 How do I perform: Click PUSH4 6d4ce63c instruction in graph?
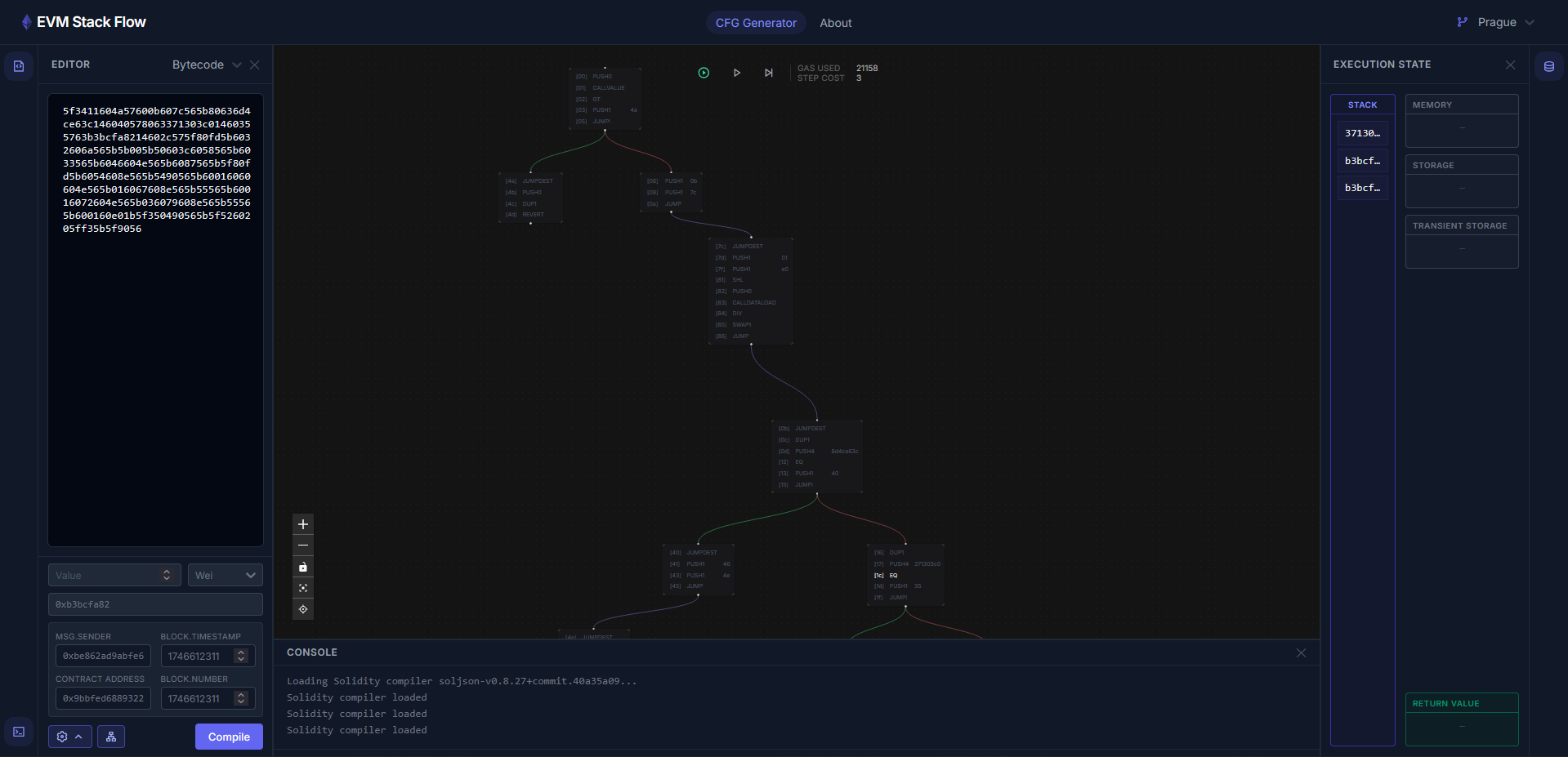click(x=818, y=451)
